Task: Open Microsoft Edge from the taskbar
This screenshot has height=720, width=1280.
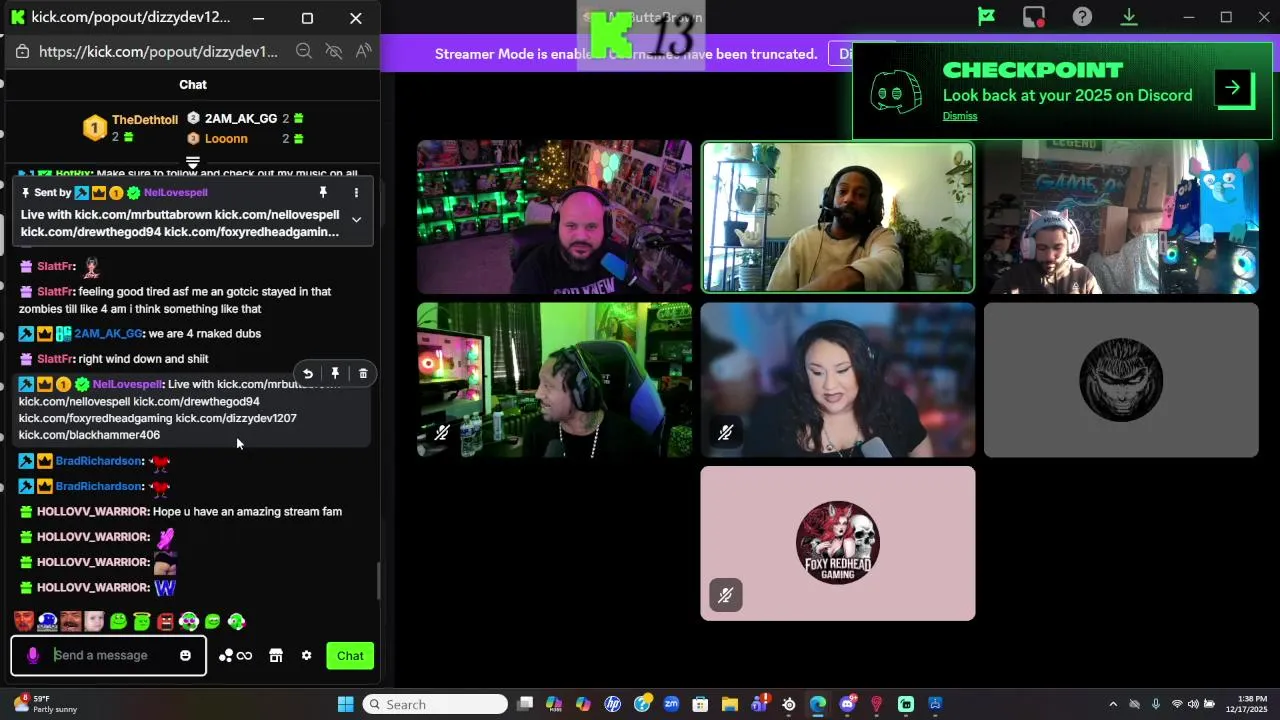Action: pos(818,704)
